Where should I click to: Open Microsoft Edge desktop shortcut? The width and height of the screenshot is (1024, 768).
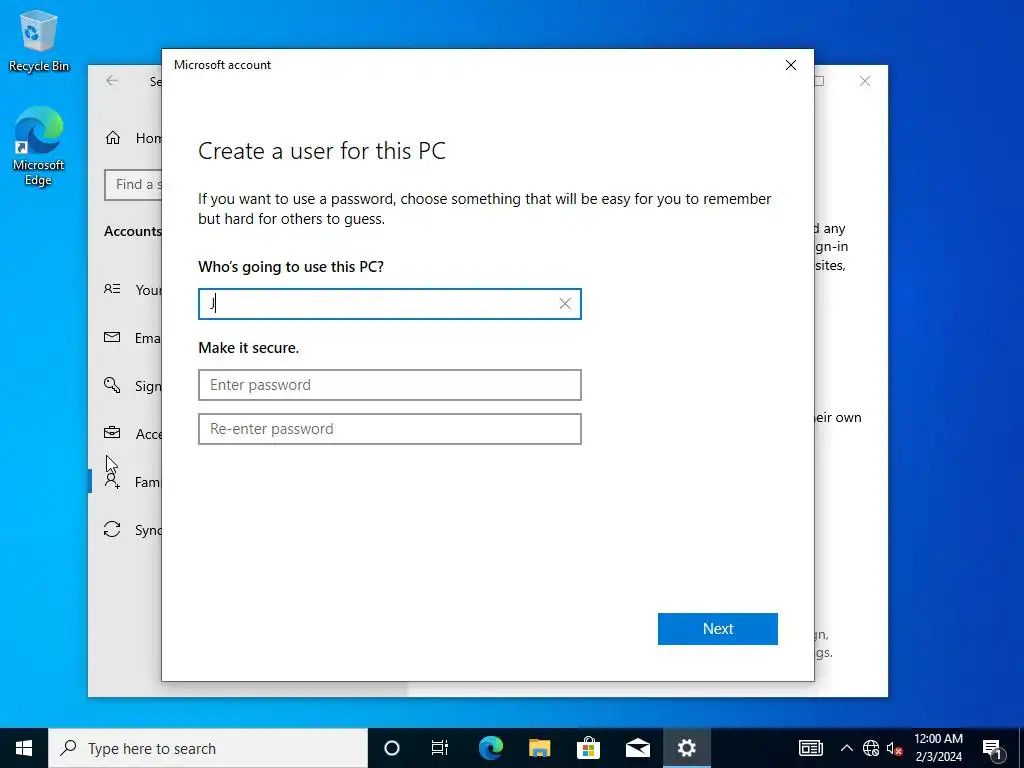coord(39,147)
